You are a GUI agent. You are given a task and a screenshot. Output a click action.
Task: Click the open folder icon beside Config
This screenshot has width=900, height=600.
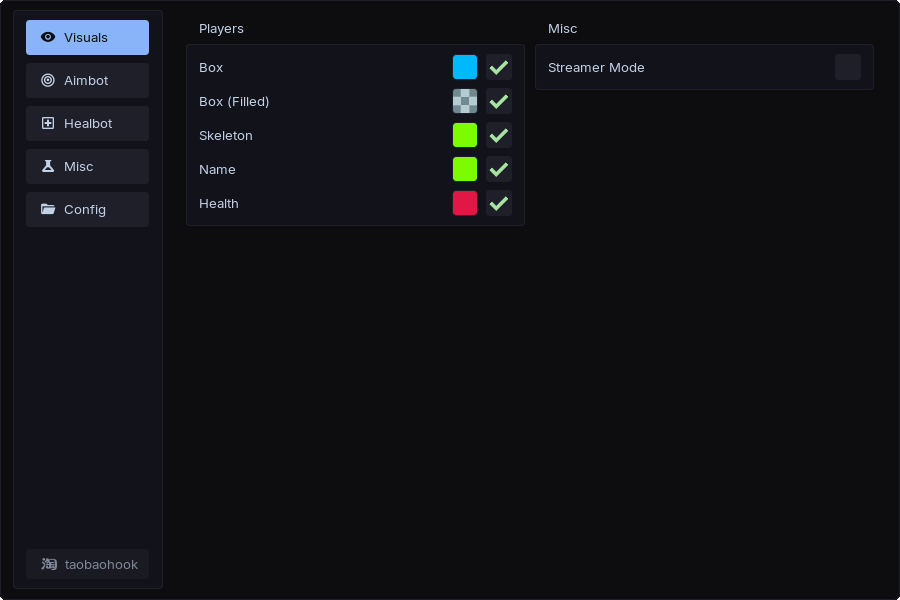pos(48,209)
